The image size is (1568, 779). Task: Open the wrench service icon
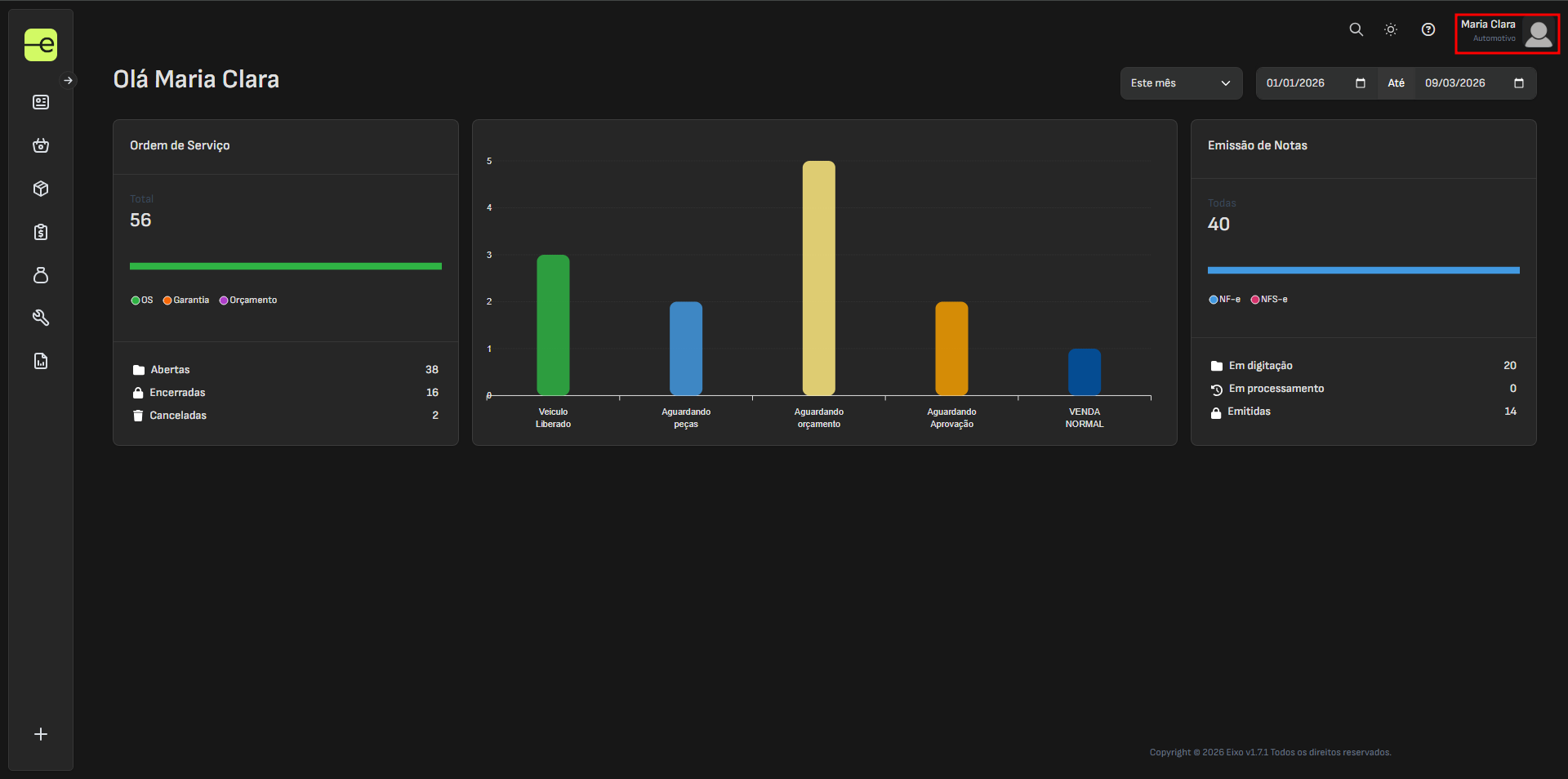41,318
